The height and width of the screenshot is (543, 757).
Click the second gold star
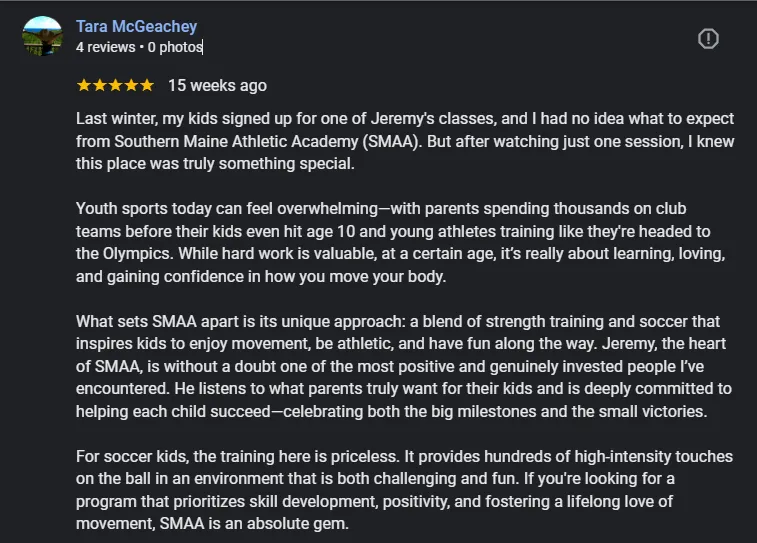pos(100,85)
